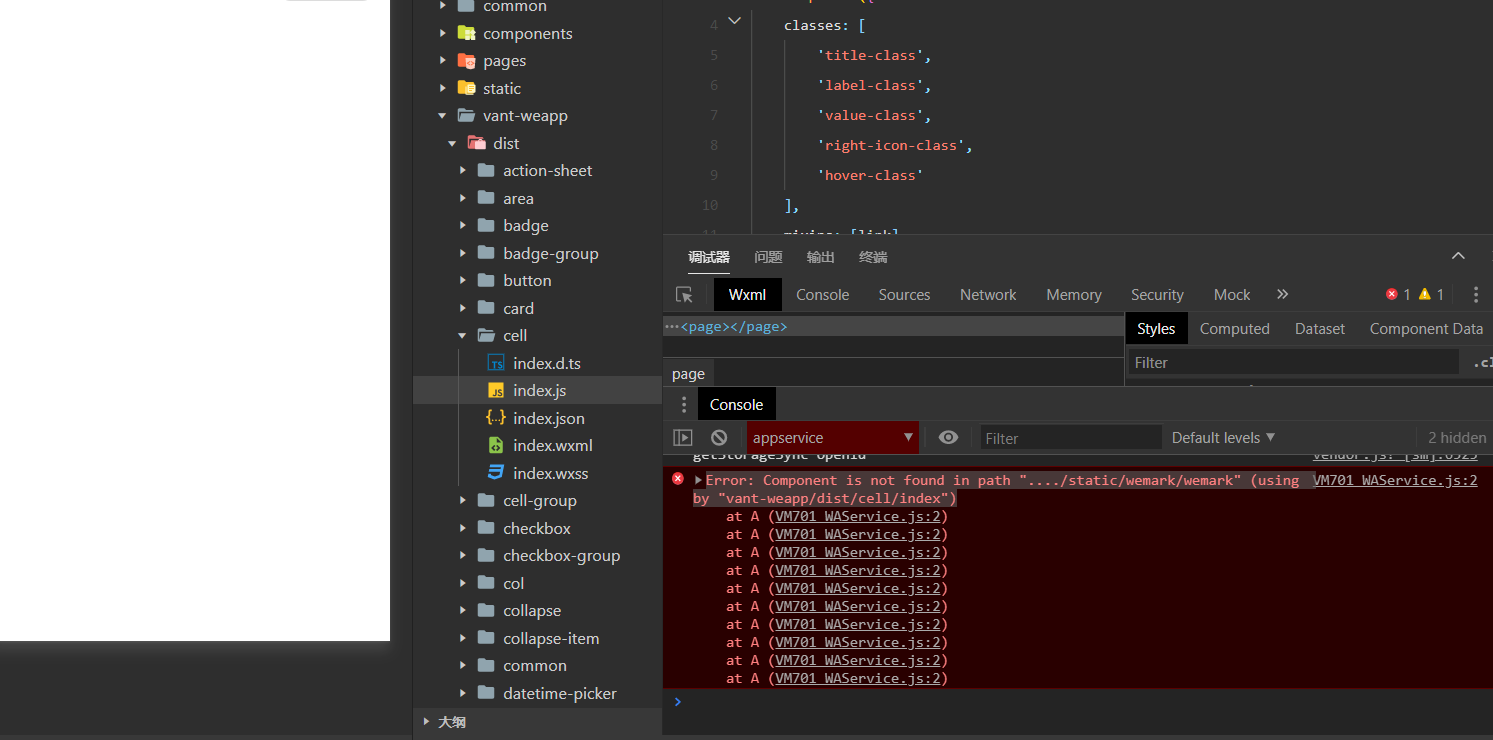Open the DevTools three-dot settings menu

pos(1475,295)
